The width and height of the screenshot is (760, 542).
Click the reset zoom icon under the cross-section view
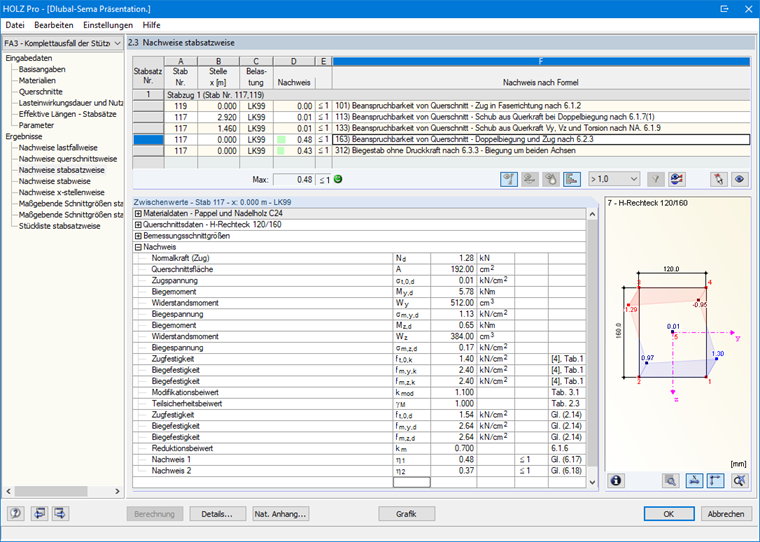[740, 480]
